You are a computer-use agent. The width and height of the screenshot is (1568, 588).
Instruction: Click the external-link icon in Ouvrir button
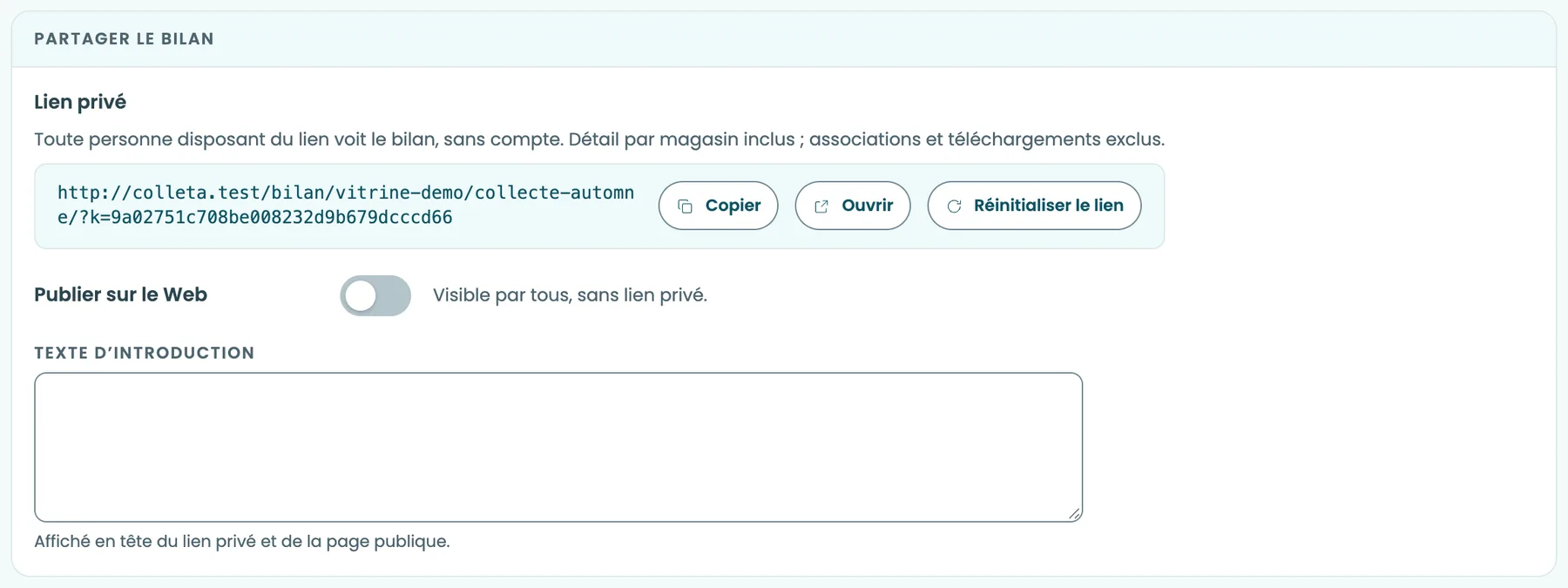[x=821, y=206]
